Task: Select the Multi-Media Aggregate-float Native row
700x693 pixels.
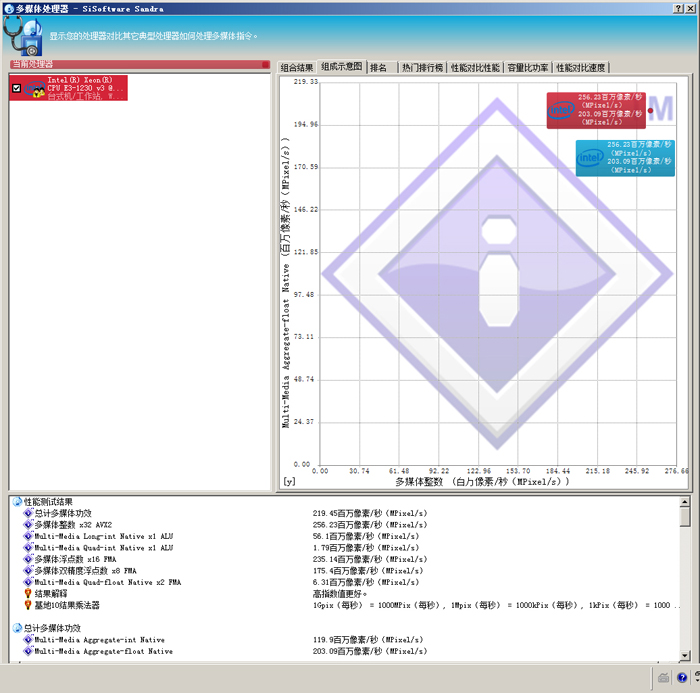Action: [346, 651]
